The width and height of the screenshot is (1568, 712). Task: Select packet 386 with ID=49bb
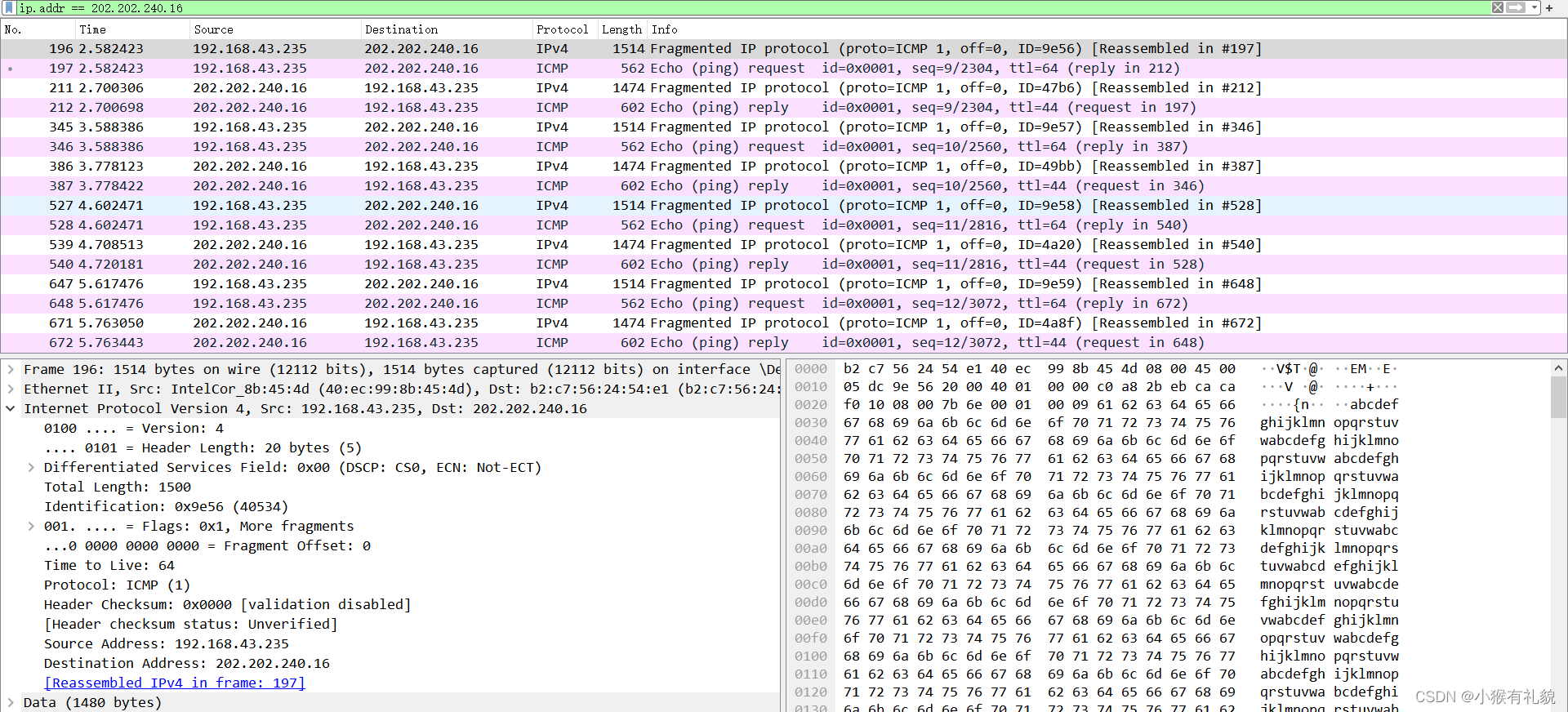(783, 167)
